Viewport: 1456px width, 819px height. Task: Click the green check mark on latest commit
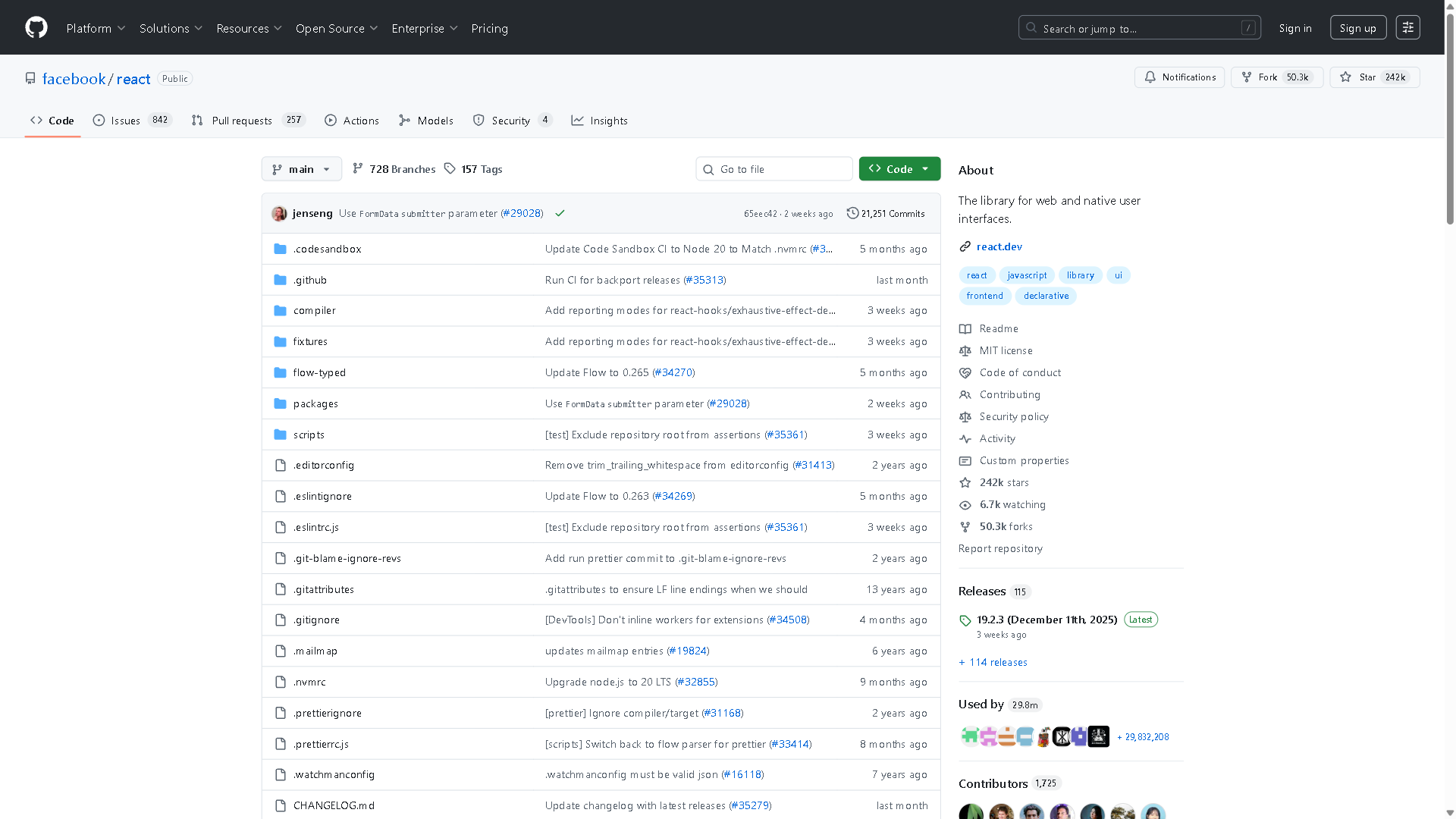click(560, 213)
